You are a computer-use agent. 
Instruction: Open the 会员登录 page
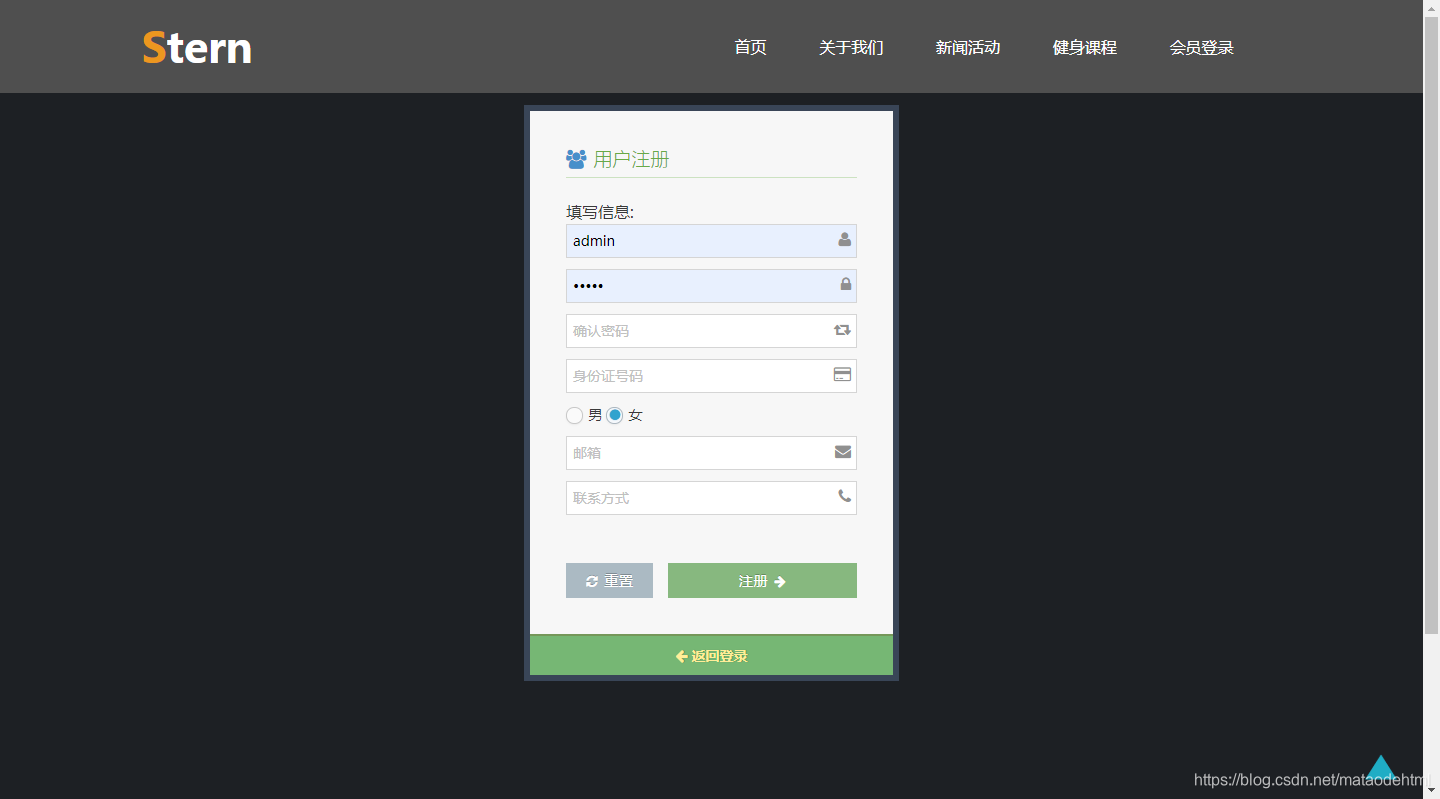(x=1201, y=47)
